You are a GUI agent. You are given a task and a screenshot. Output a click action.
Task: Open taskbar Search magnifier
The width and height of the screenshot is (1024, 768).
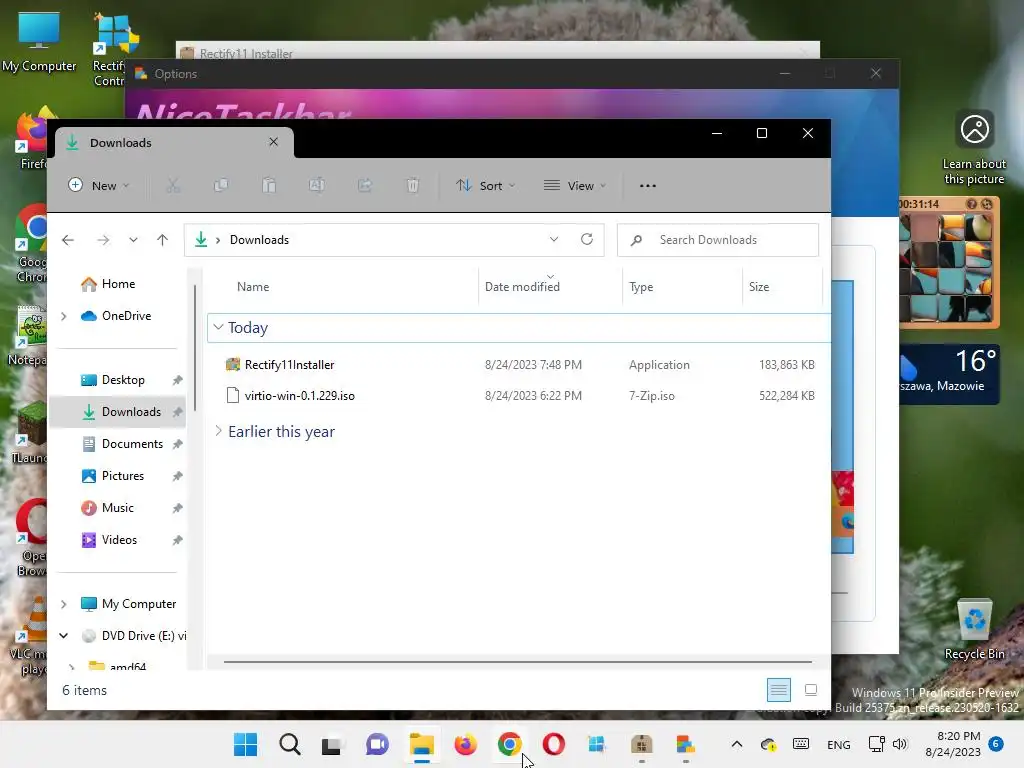pyautogui.click(x=289, y=744)
